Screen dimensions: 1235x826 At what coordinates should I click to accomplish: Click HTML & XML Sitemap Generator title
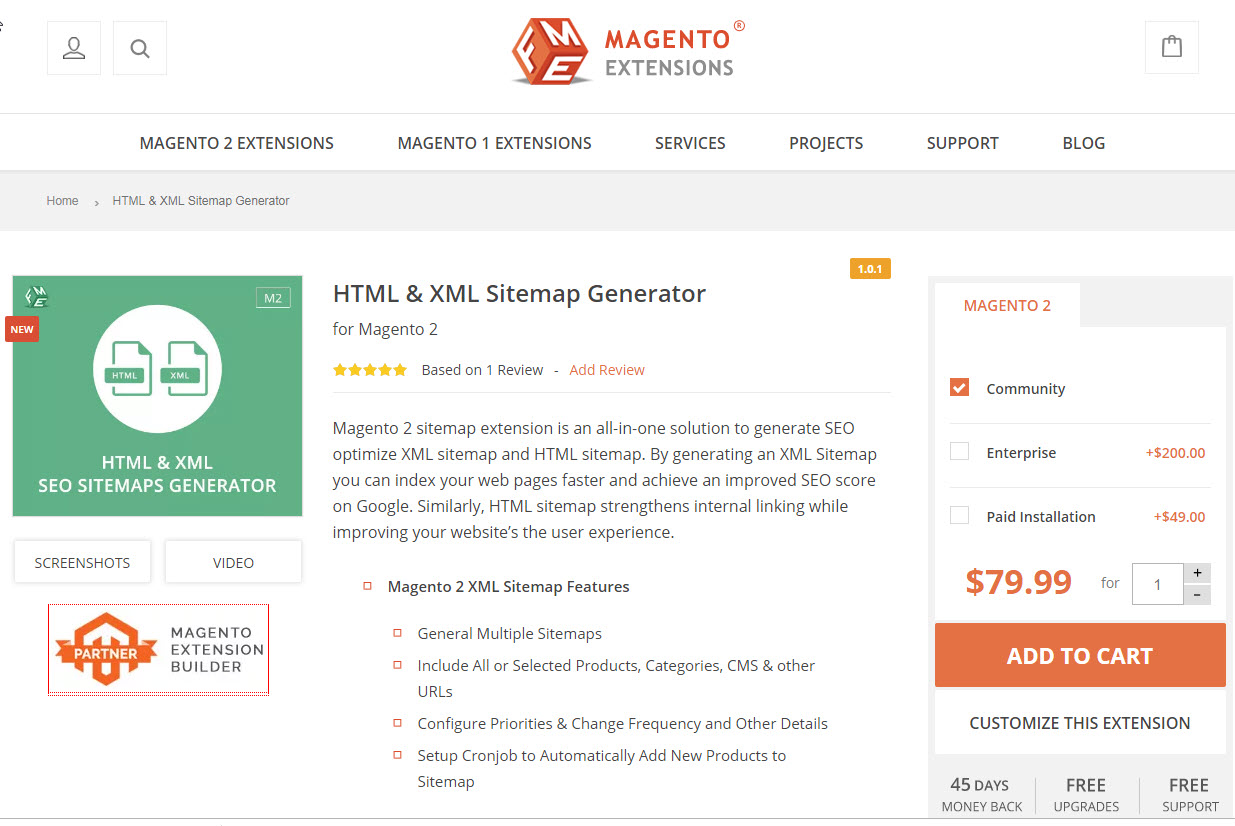pyautogui.click(x=519, y=294)
